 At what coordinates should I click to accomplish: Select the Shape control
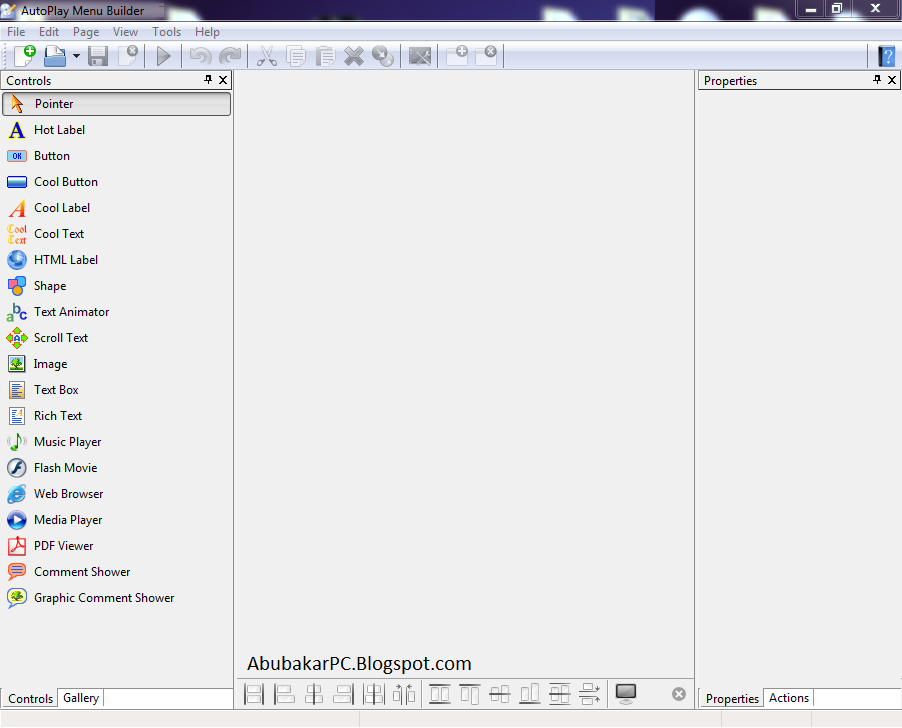point(51,285)
